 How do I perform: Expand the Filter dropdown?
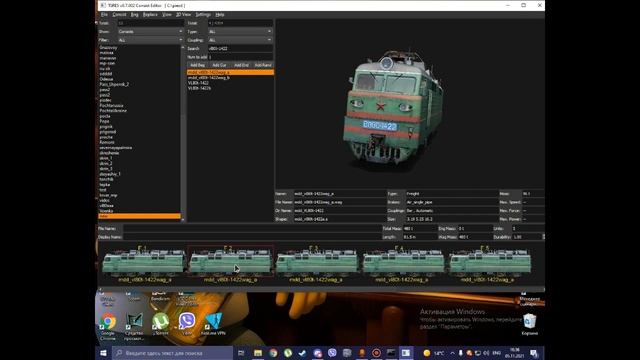tap(150, 40)
